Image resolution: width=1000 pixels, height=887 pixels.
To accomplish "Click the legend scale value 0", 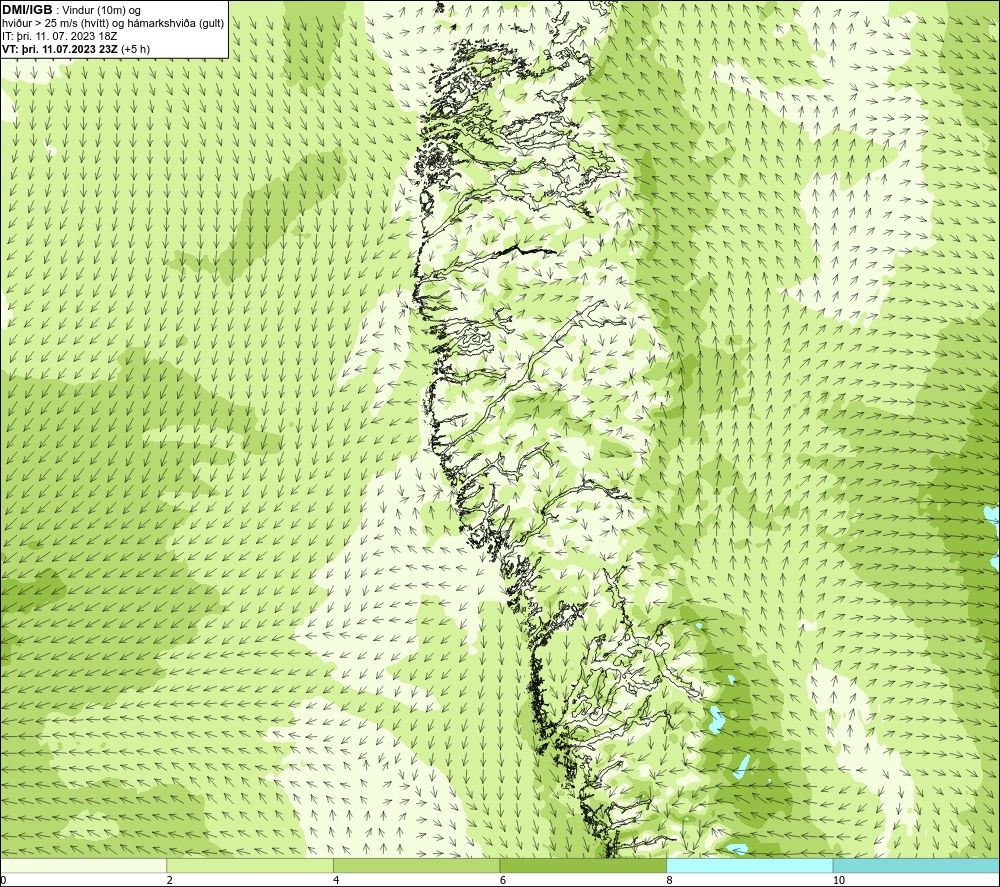I will [3, 881].
